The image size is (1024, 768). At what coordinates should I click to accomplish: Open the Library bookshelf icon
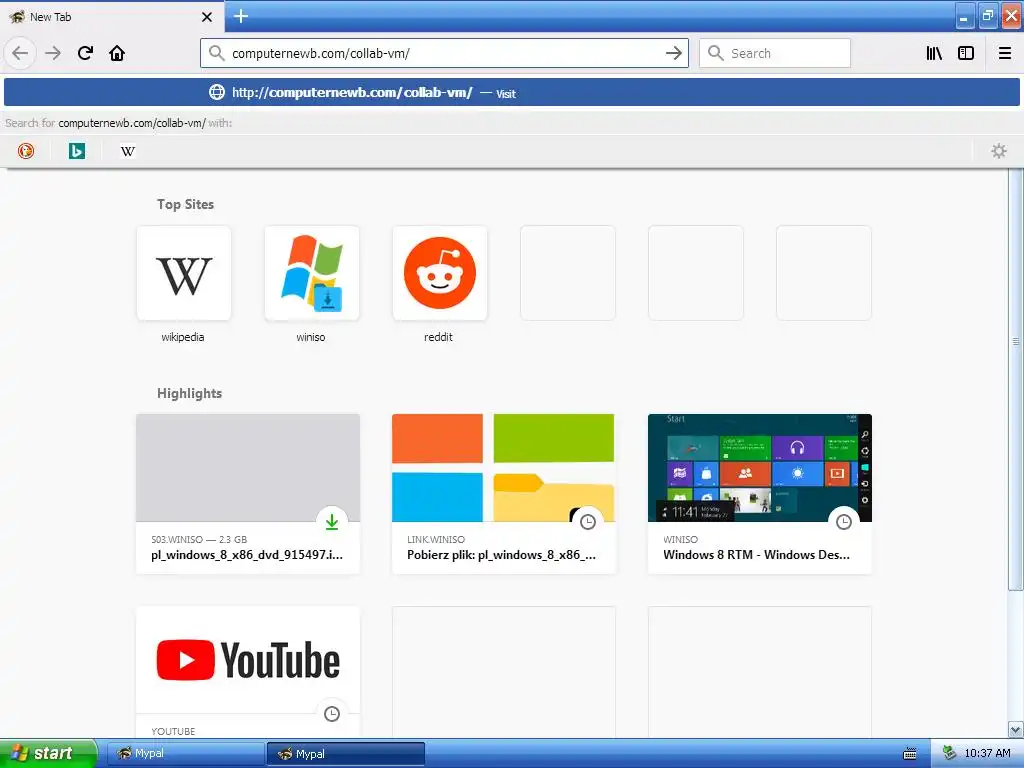point(934,53)
